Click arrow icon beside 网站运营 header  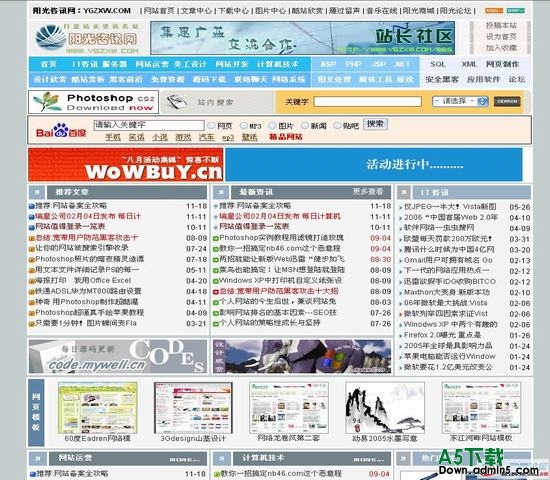(x=38, y=459)
